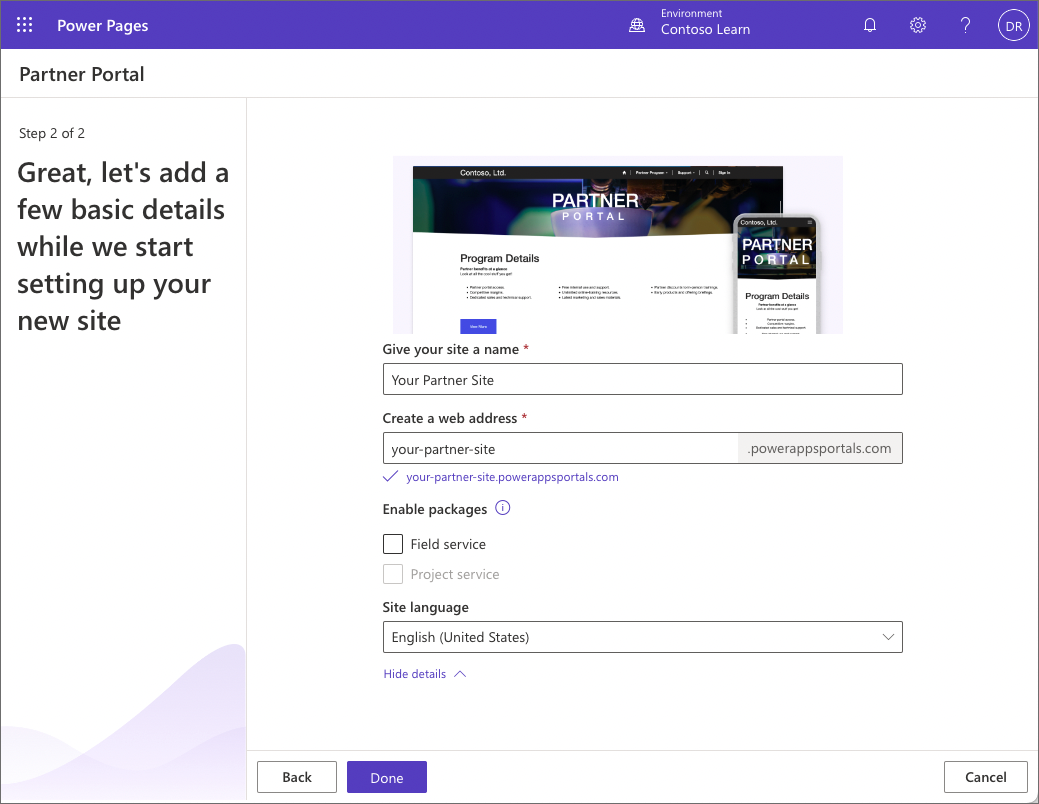Viewport: 1039px width, 804px height.
Task: Click the Enable packages info icon
Action: pyautogui.click(x=503, y=508)
